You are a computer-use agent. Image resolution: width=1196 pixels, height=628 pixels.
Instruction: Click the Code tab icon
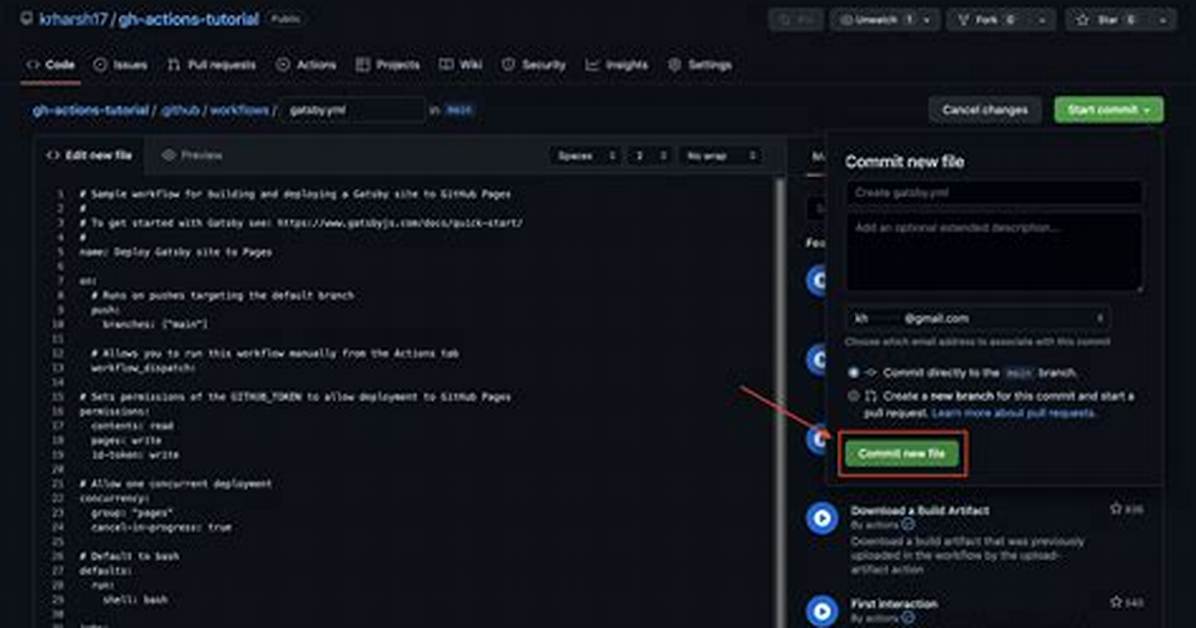(33, 65)
